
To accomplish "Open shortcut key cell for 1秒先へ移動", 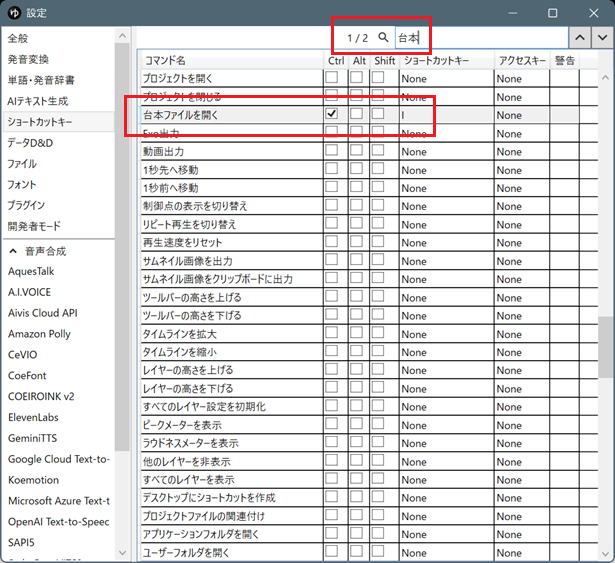I will [446, 170].
